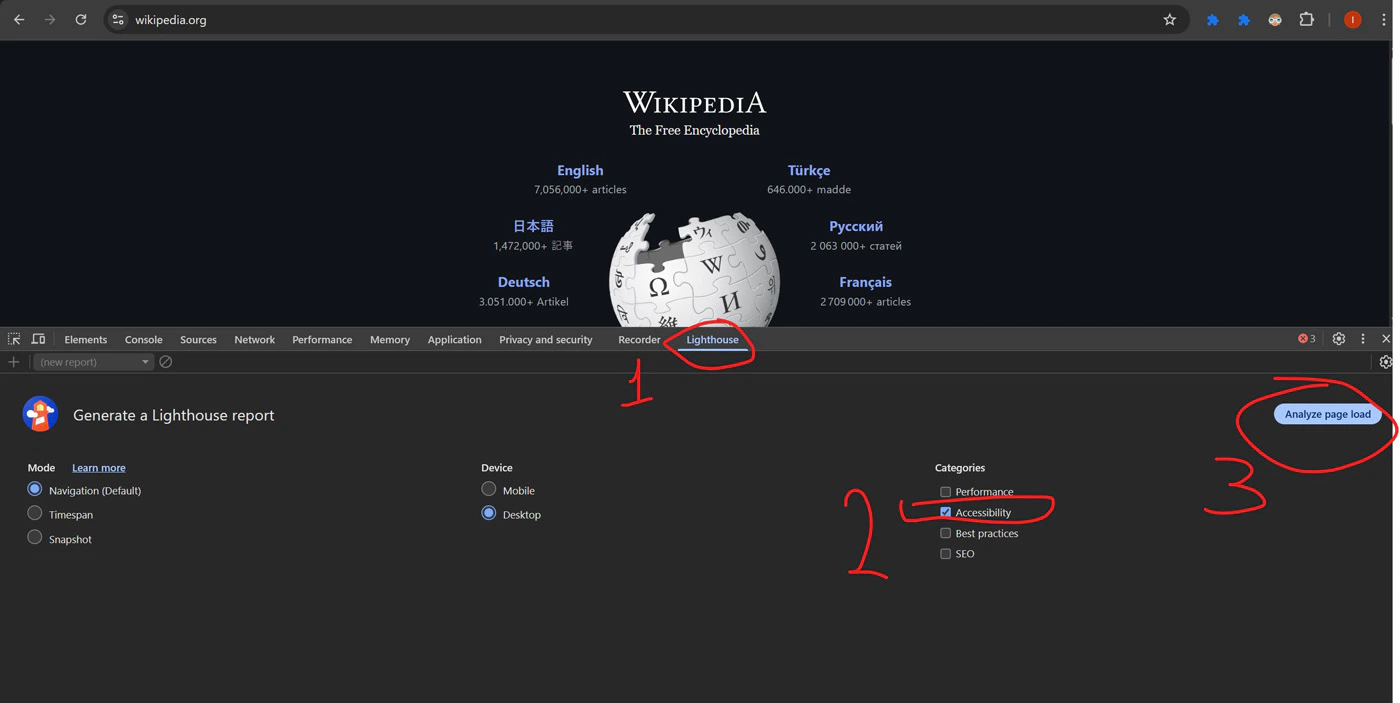Screen dimensions: 1400x703
Task: Open DevTools settings gear in tab bar
Action: click(x=1339, y=339)
